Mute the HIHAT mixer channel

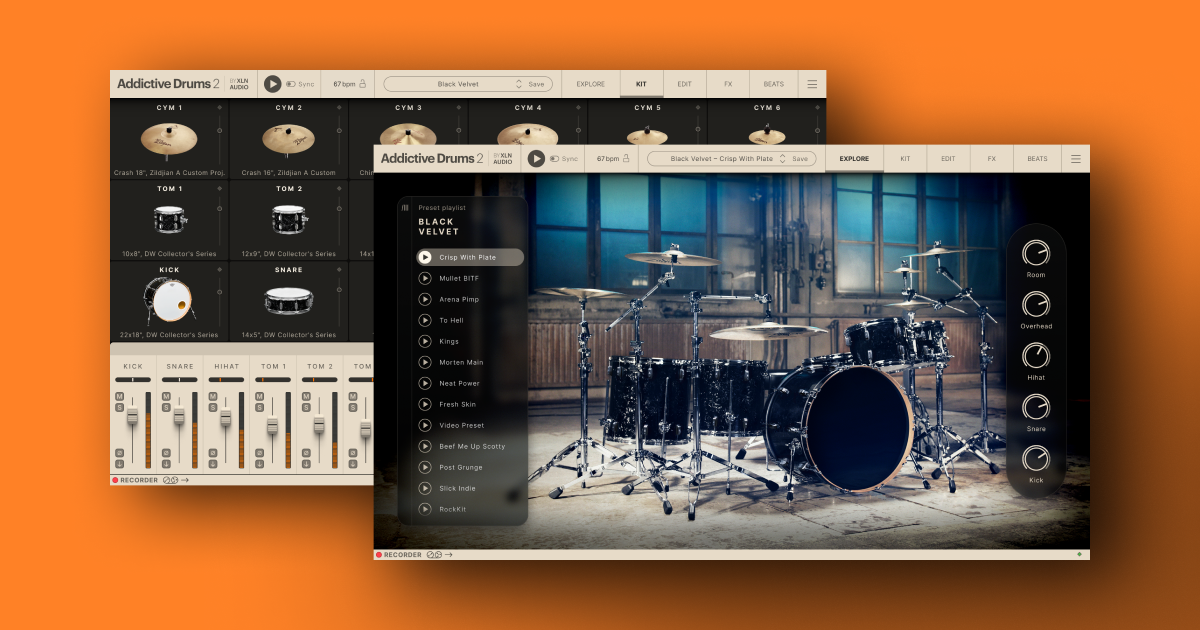coord(213,397)
